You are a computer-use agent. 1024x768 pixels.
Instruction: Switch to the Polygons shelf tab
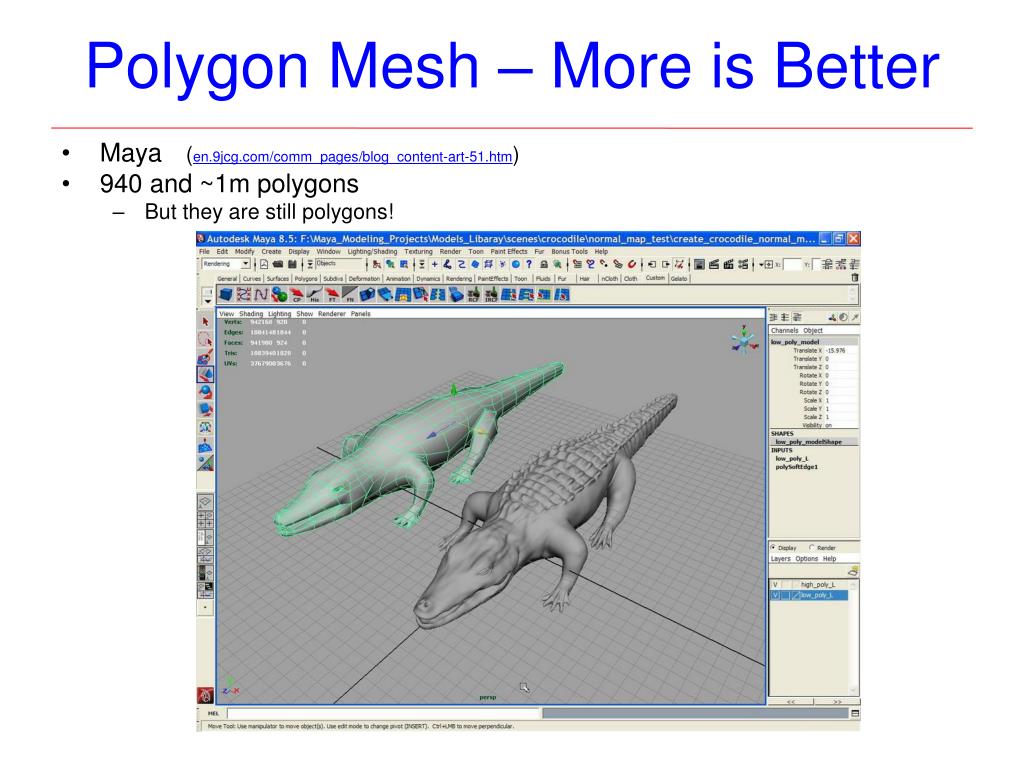pyautogui.click(x=306, y=279)
